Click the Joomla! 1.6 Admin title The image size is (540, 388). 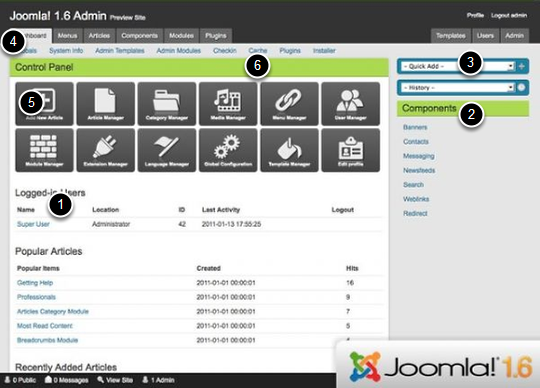[58, 16]
